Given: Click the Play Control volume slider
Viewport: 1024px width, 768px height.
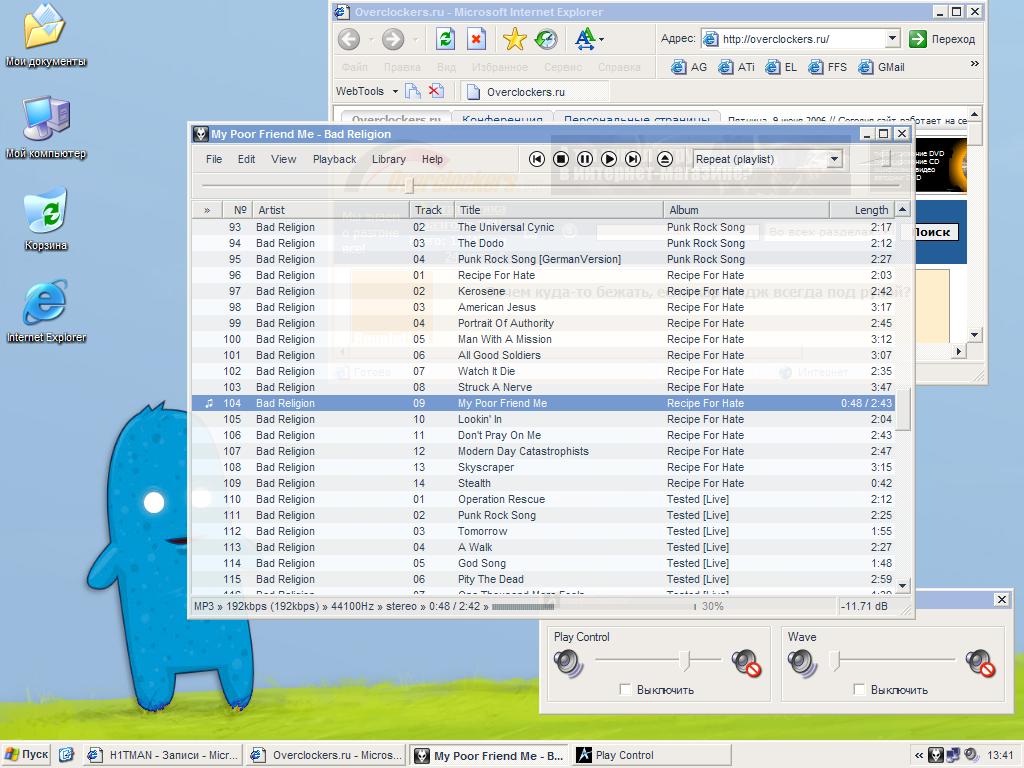Looking at the screenshot, I should 684,660.
